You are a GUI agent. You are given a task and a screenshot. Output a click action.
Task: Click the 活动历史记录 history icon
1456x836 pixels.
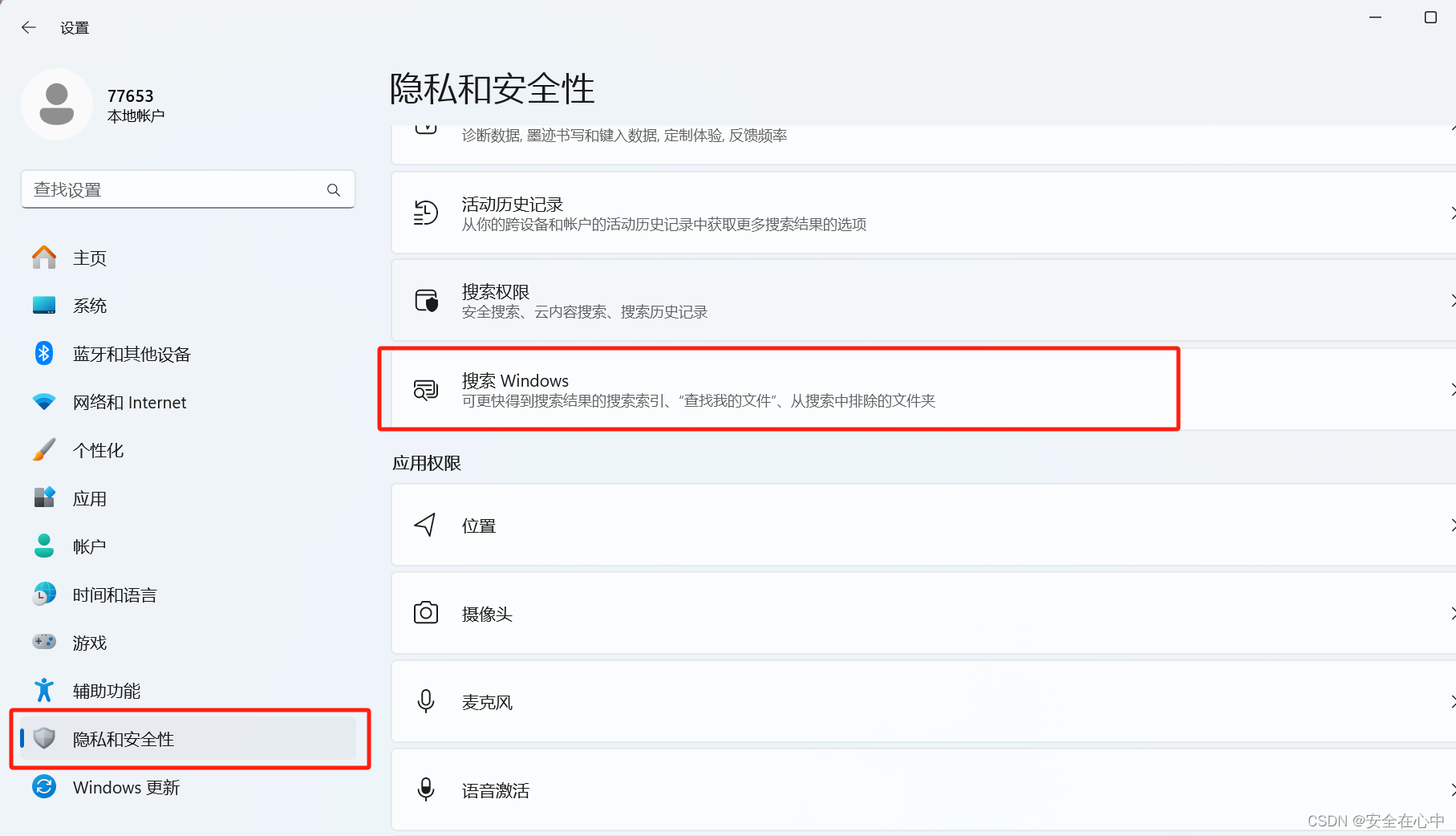[x=426, y=213]
